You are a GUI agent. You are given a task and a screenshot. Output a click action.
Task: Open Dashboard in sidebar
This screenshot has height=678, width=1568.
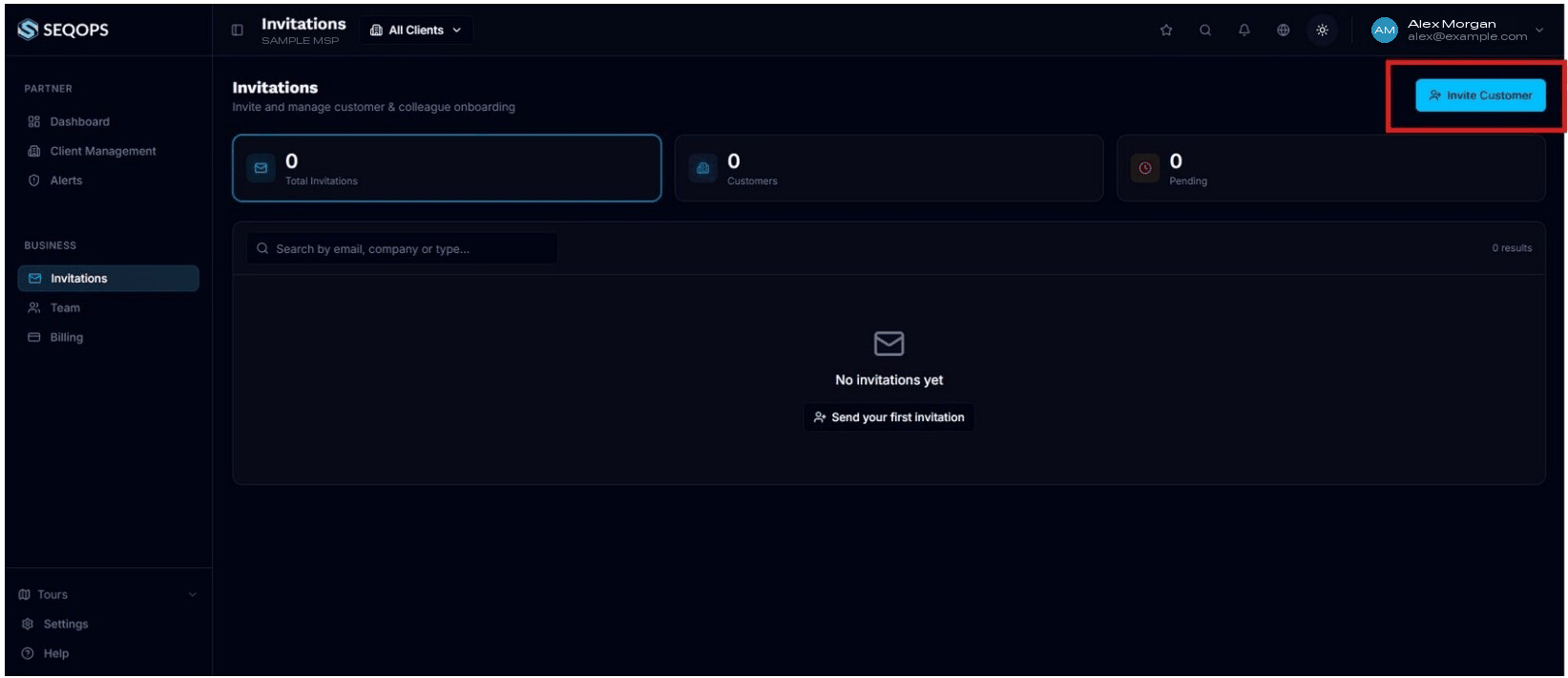click(x=109, y=121)
